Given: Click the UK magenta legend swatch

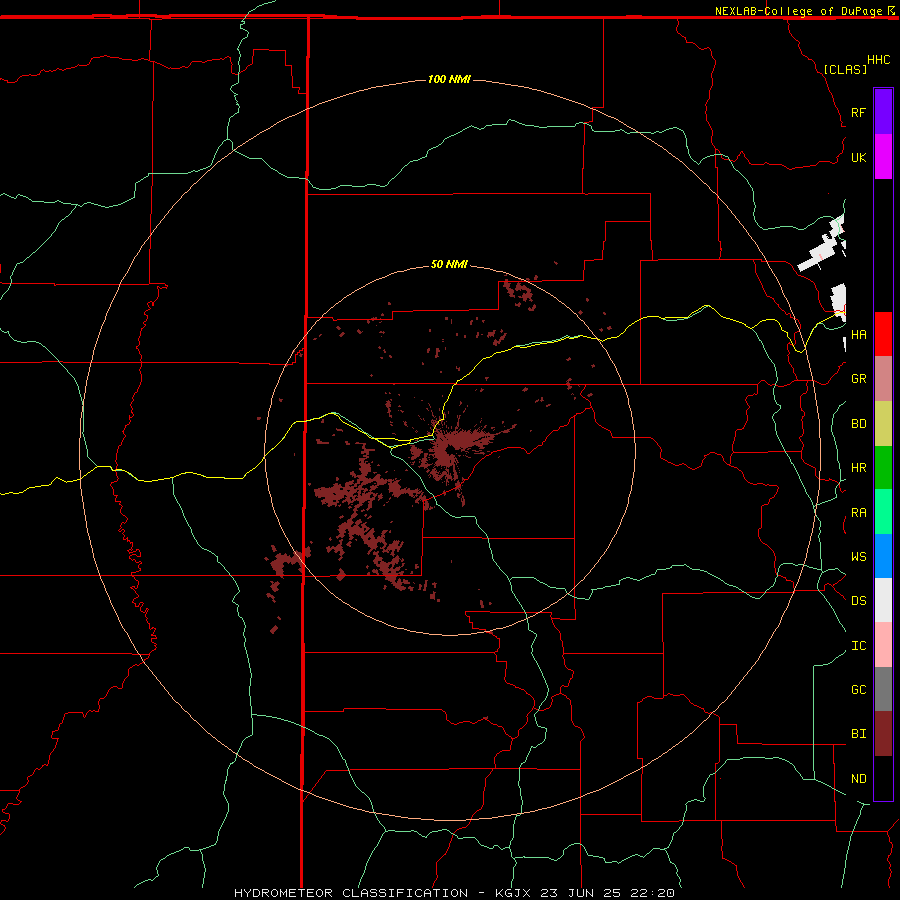Looking at the screenshot, I should pyautogui.click(x=883, y=157).
